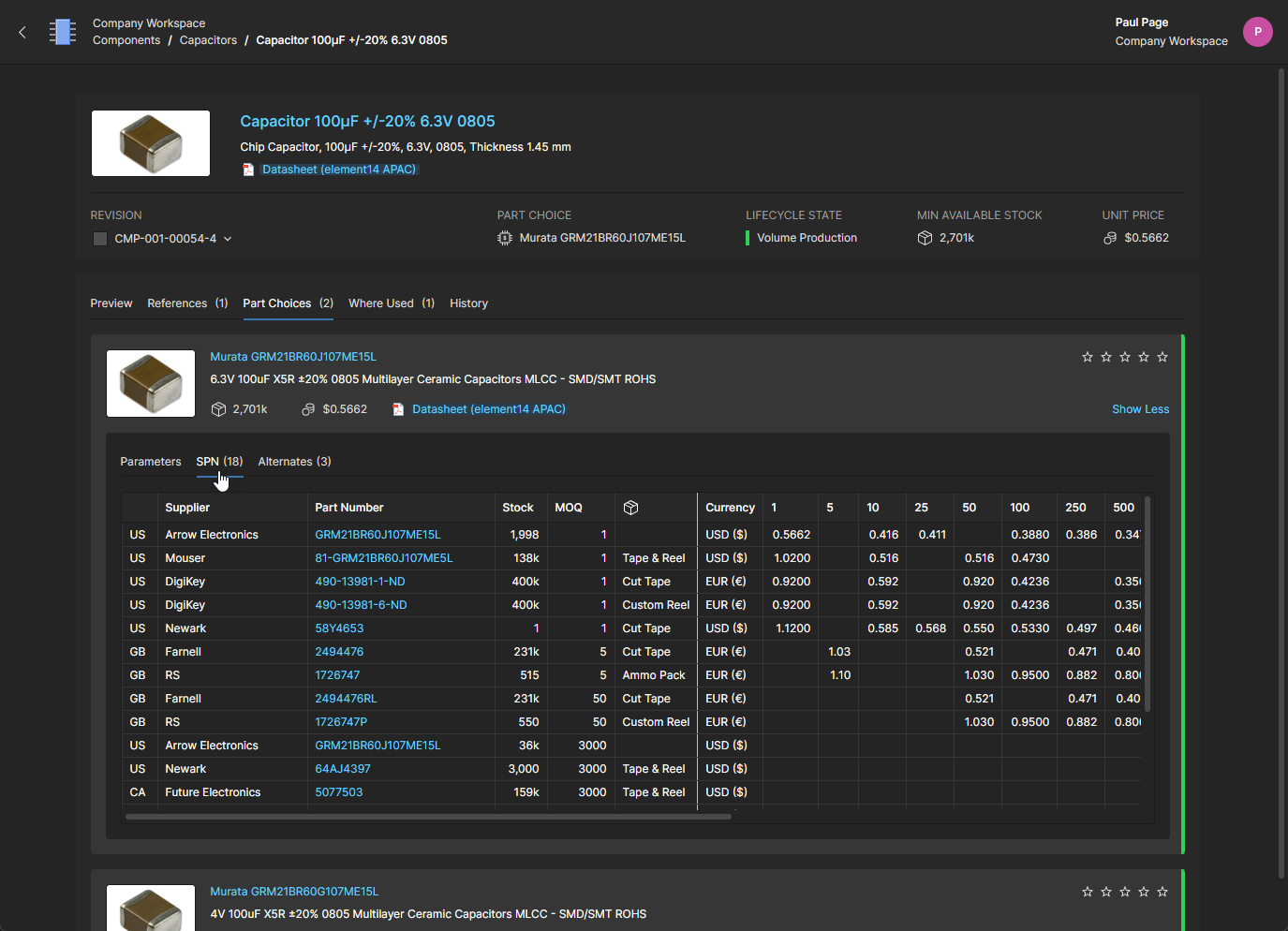Open the Alternates (3) tab
The height and width of the screenshot is (931, 1288).
(294, 462)
